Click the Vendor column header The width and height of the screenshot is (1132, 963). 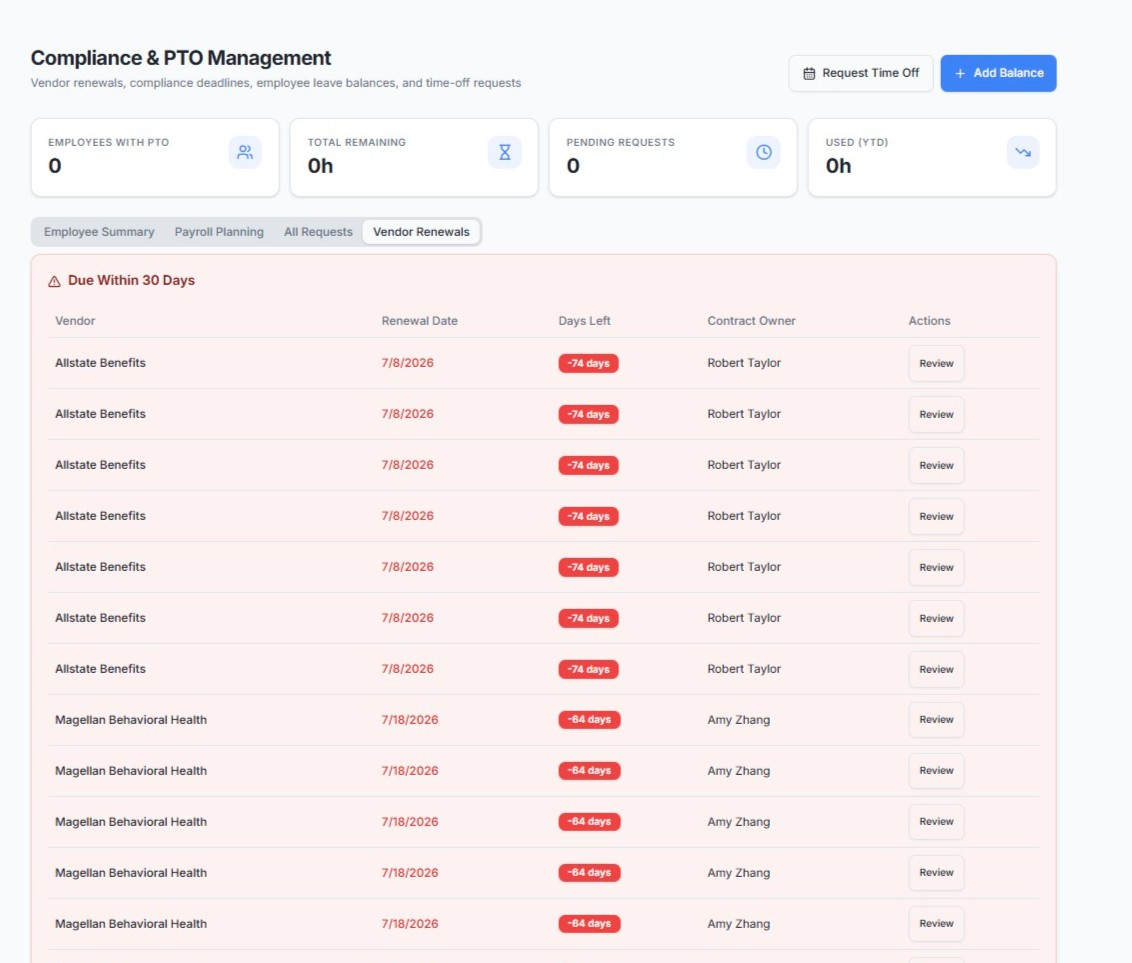pyautogui.click(x=75, y=321)
